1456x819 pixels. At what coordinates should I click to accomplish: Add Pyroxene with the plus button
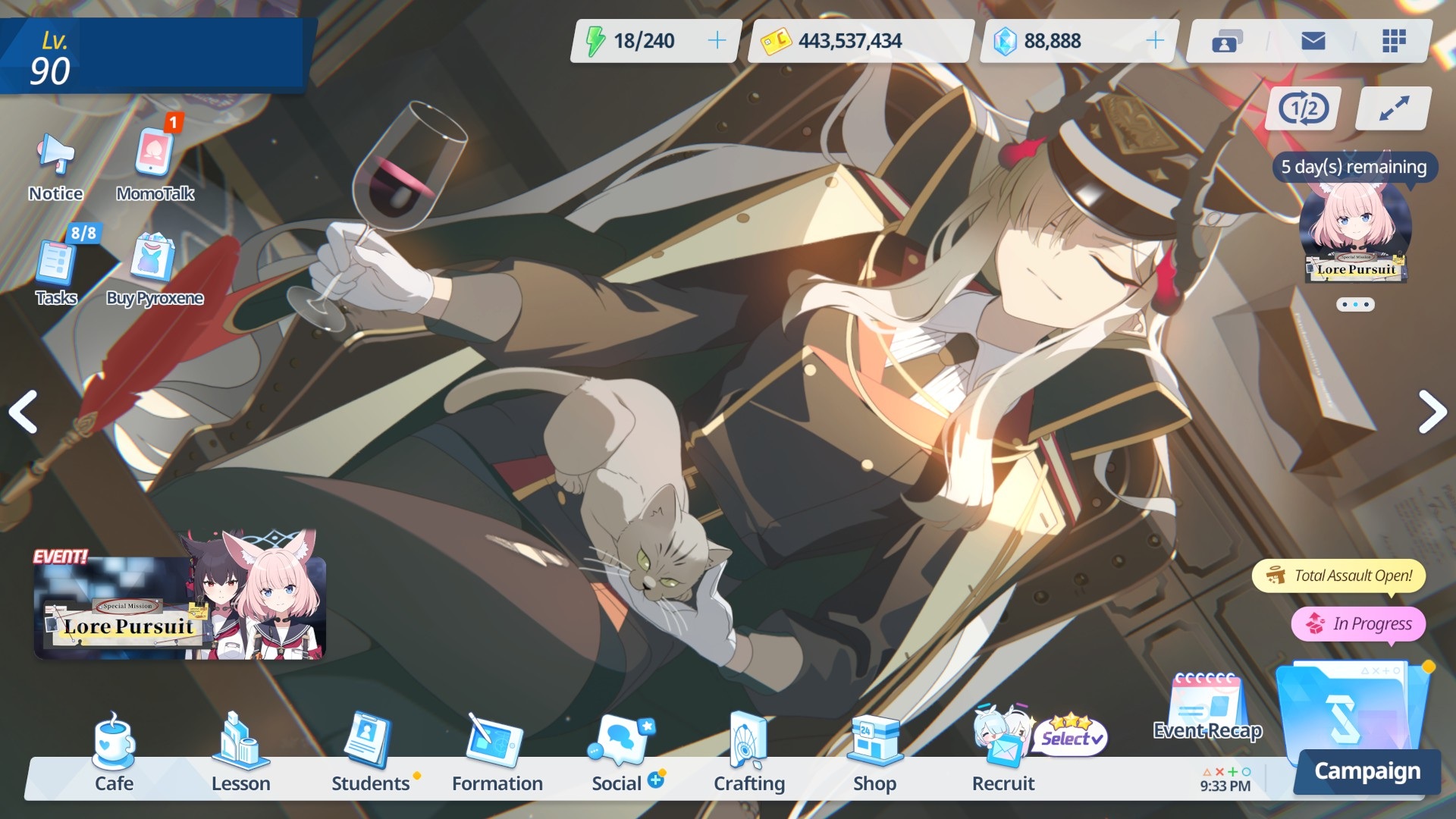click(x=1155, y=40)
